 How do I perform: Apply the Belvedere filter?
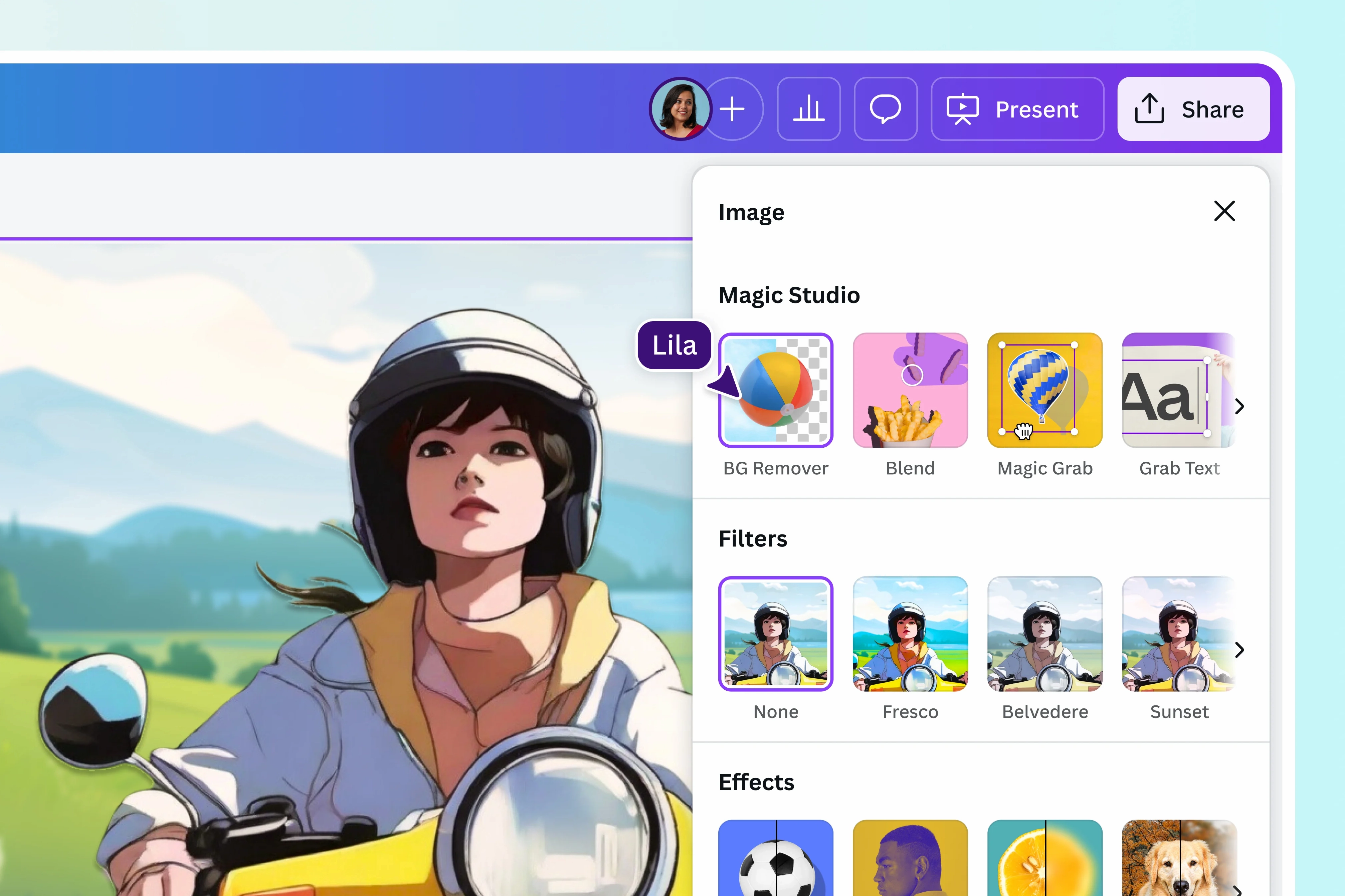pos(1044,634)
